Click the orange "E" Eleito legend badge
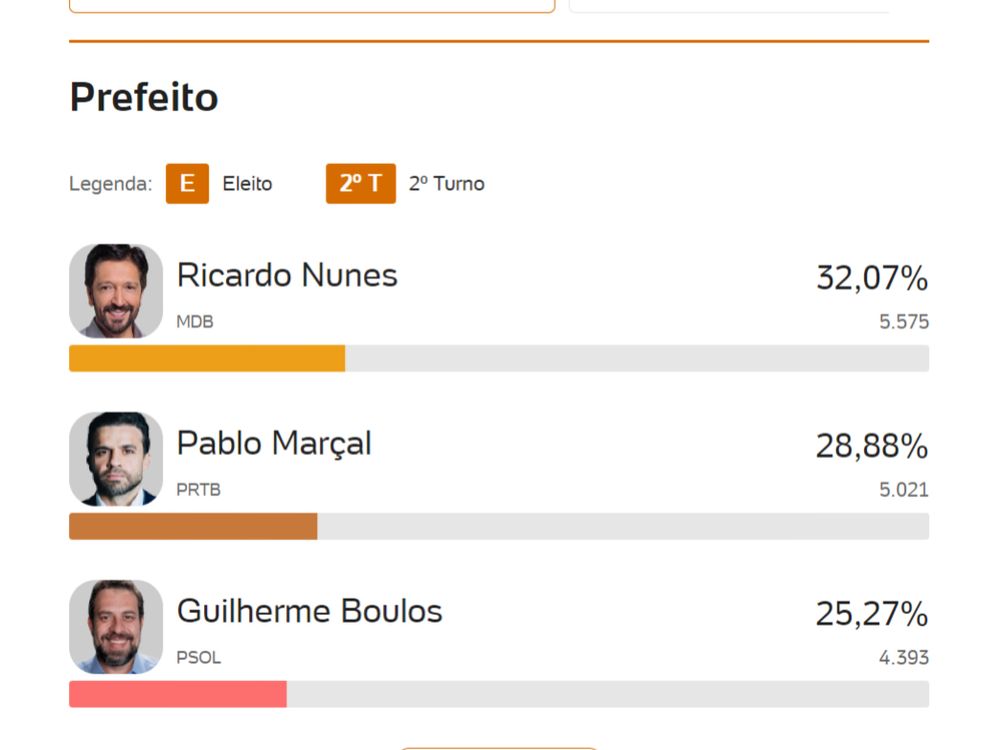The height and width of the screenshot is (750, 1000). 186,184
